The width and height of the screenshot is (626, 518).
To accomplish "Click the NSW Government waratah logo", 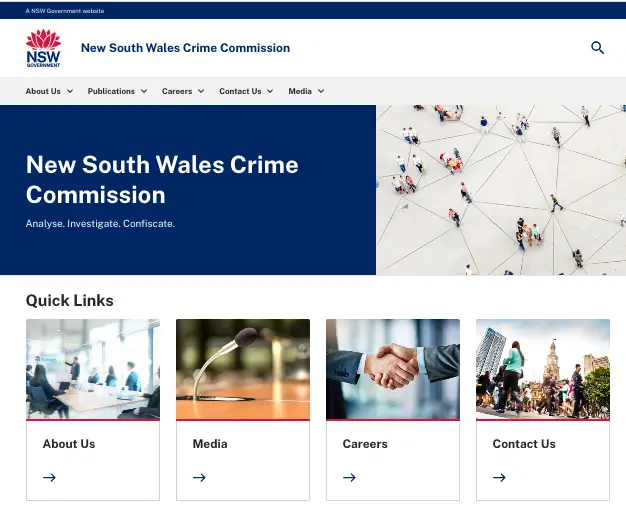I will pos(43,48).
